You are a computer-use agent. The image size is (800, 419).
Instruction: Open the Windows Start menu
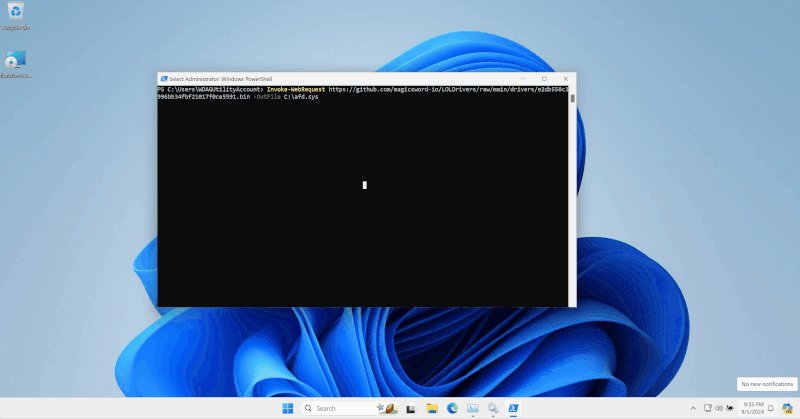pos(288,408)
